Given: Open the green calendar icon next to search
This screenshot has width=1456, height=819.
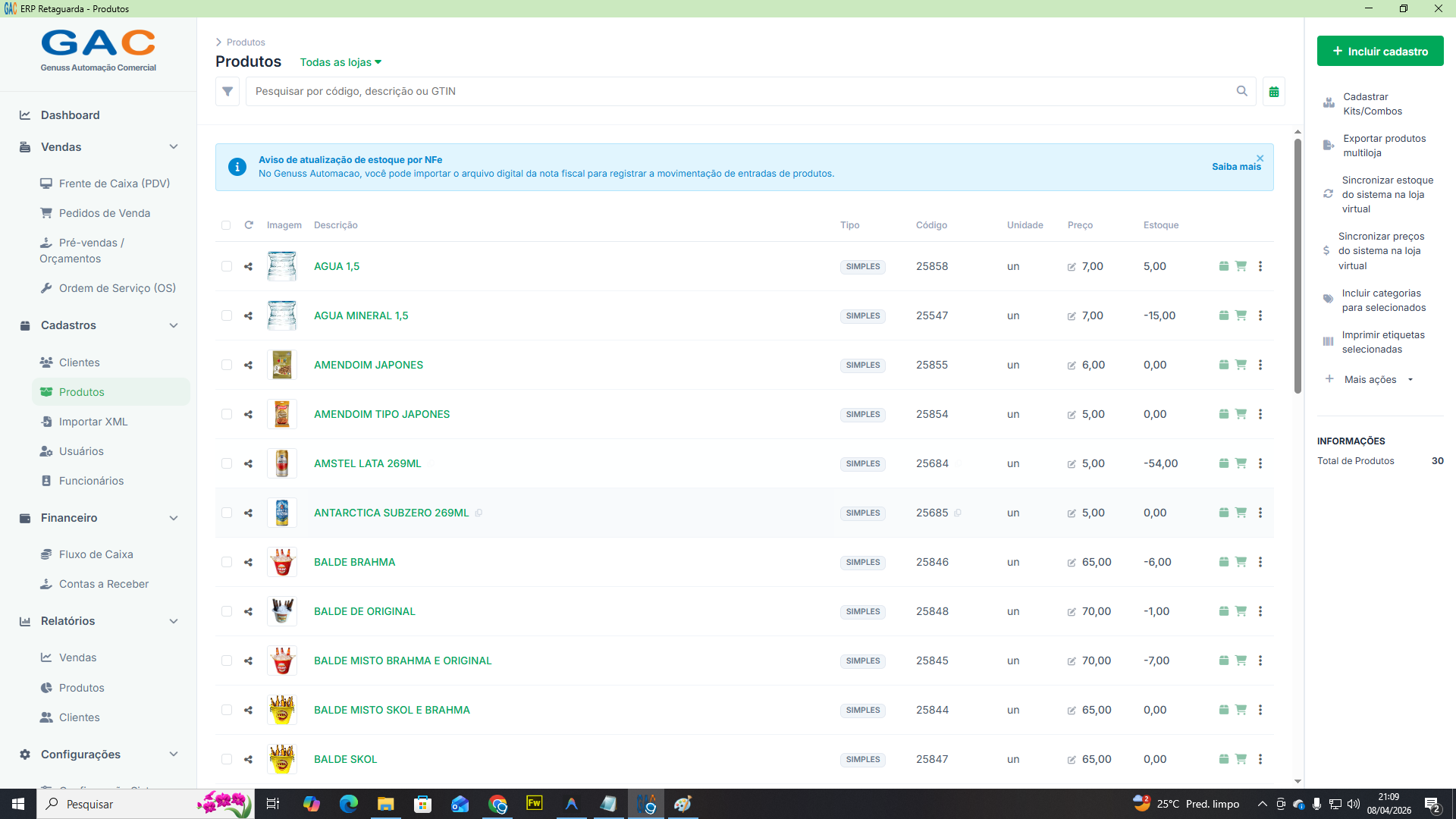Looking at the screenshot, I should (x=1274, y=91).
